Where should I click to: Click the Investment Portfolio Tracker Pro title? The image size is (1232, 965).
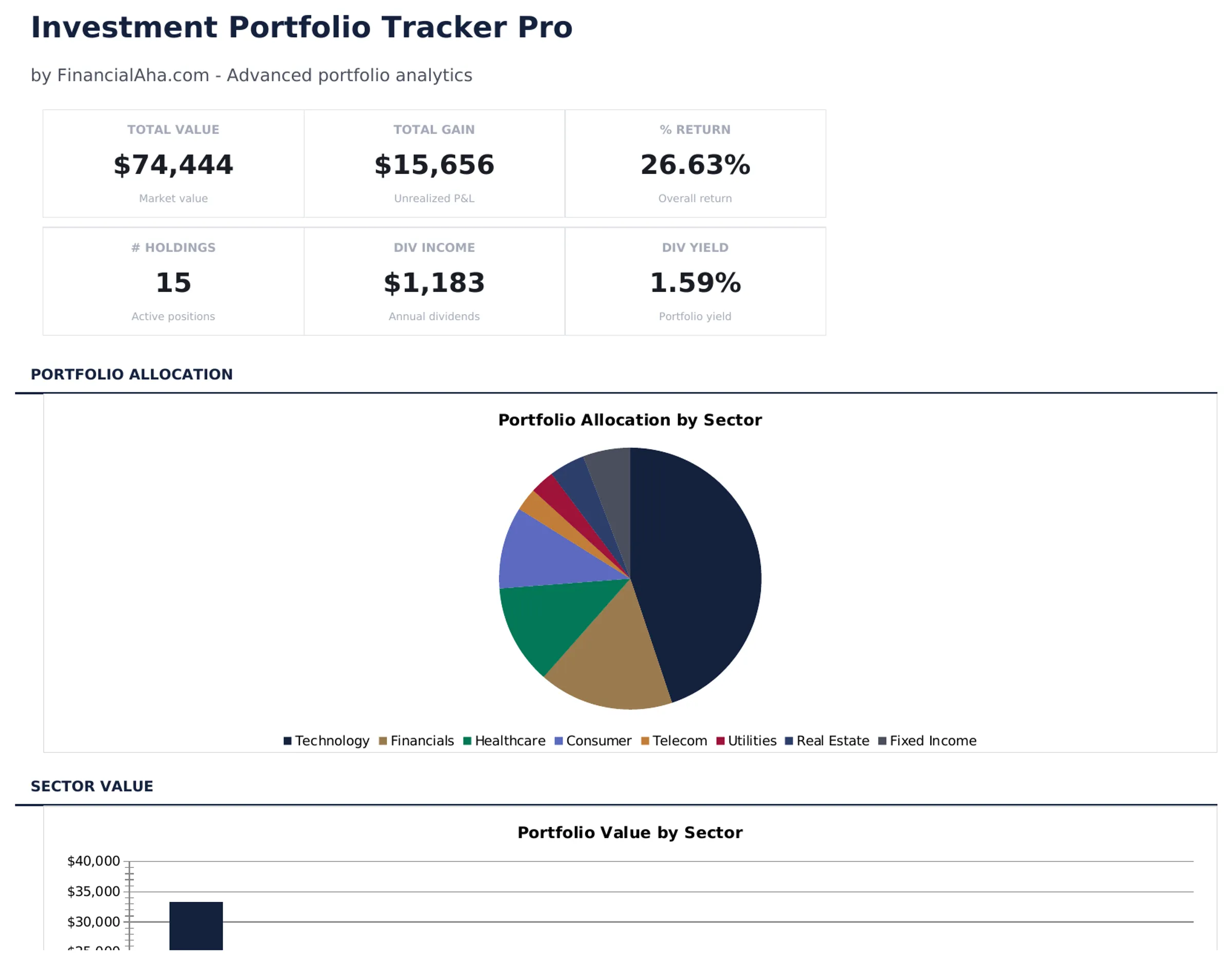pyautogui.click(x=302, y=26)
